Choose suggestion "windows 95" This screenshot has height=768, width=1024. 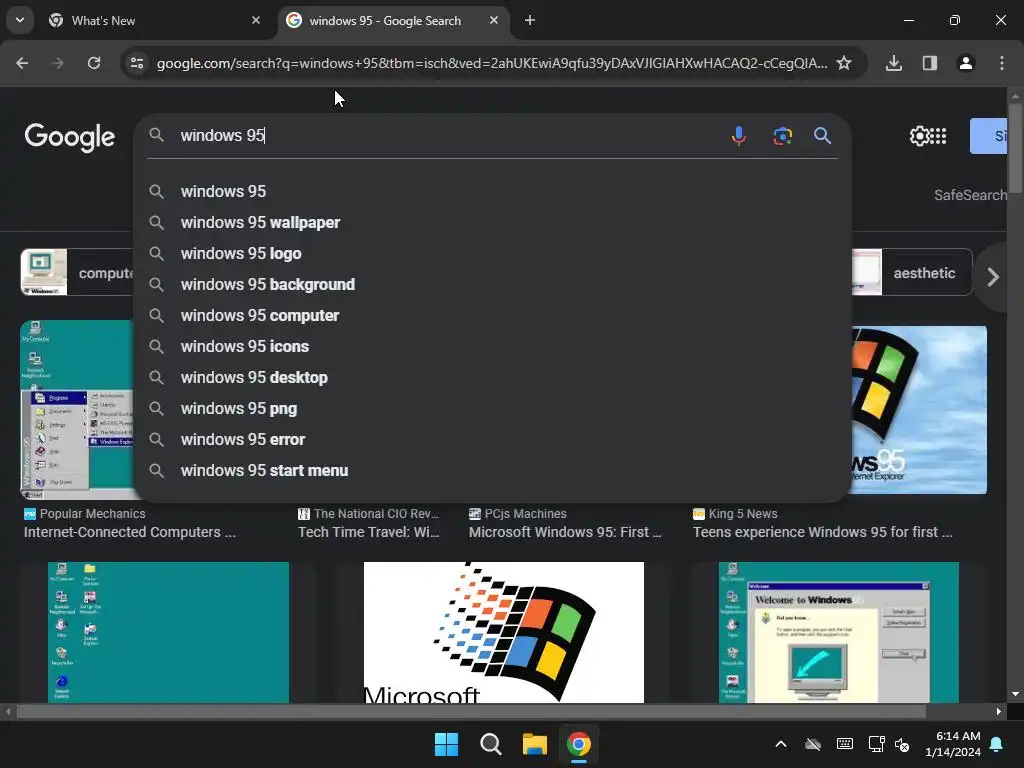(x=492, y=191)
